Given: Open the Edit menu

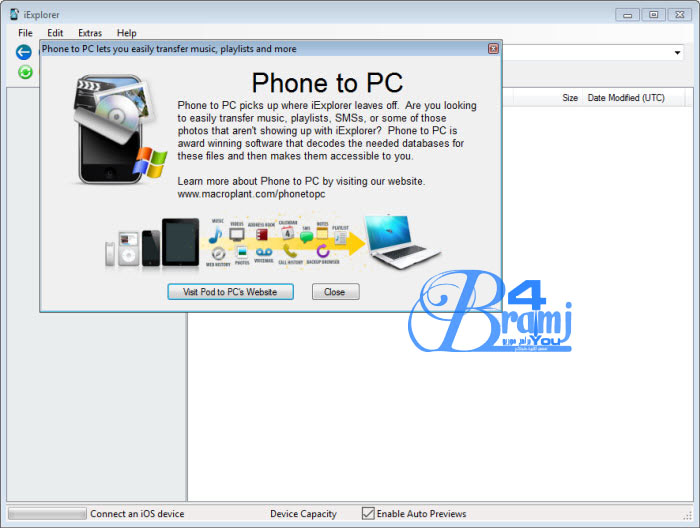Looking at the screenshot, I should [55, 33].
